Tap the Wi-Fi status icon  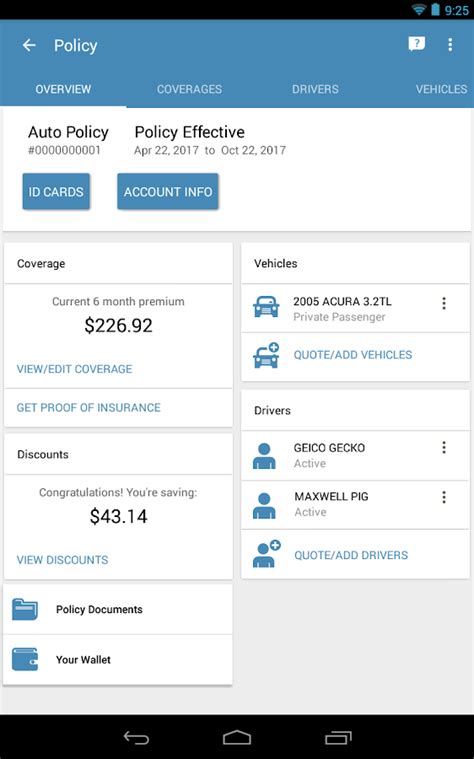[x=419, y=10]
